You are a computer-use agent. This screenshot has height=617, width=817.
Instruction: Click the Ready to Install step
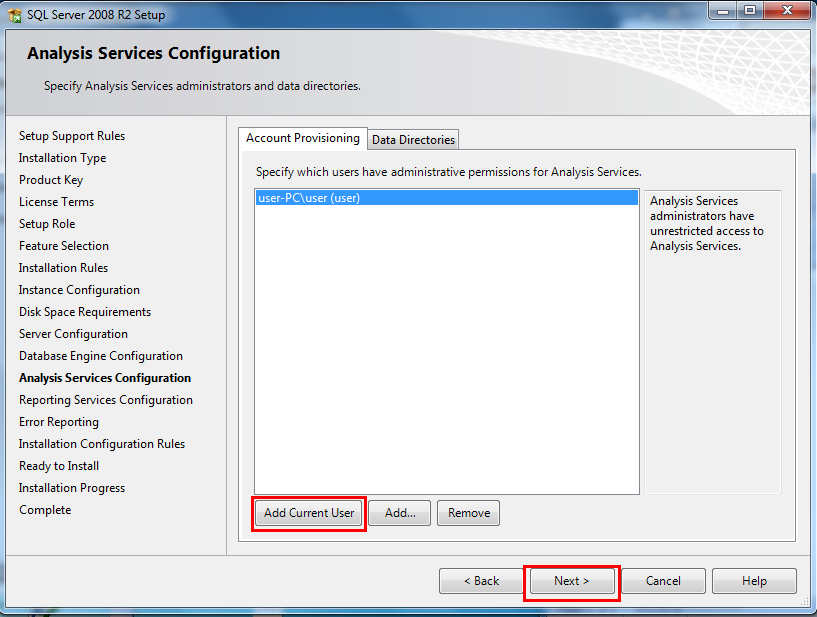(x=59, y=466)
